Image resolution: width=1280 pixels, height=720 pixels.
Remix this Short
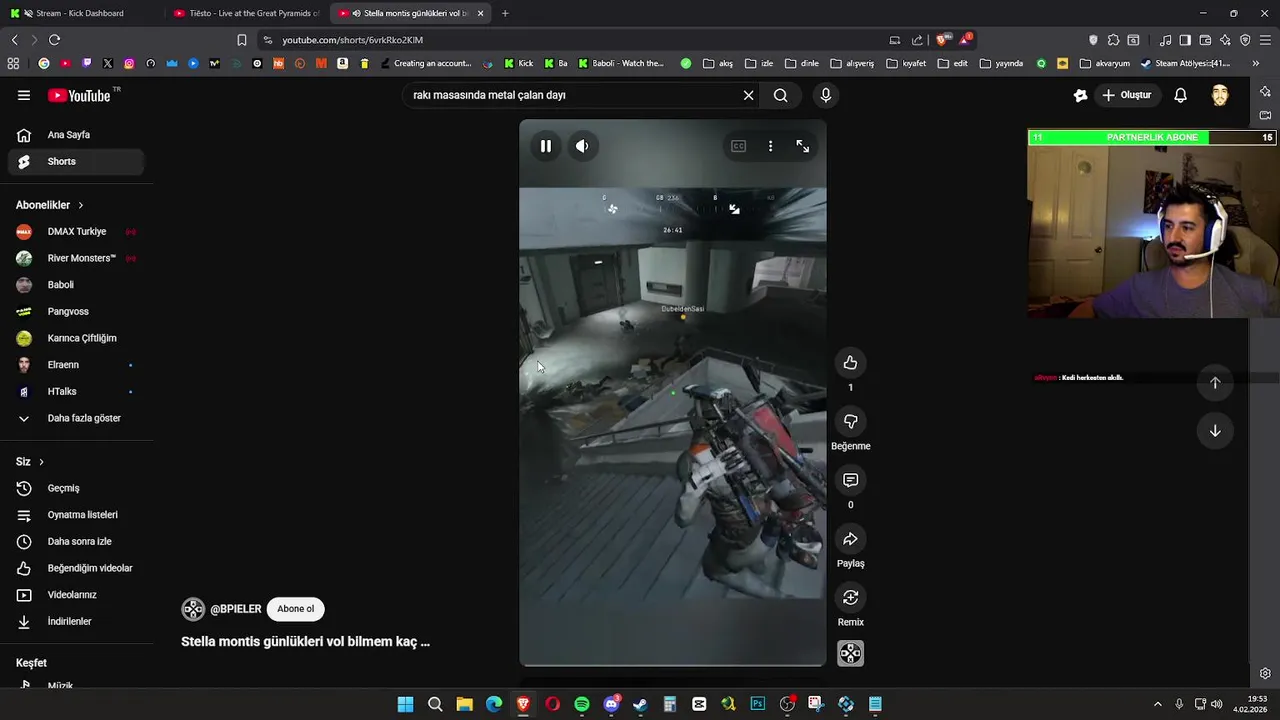(x=850, y=598)
